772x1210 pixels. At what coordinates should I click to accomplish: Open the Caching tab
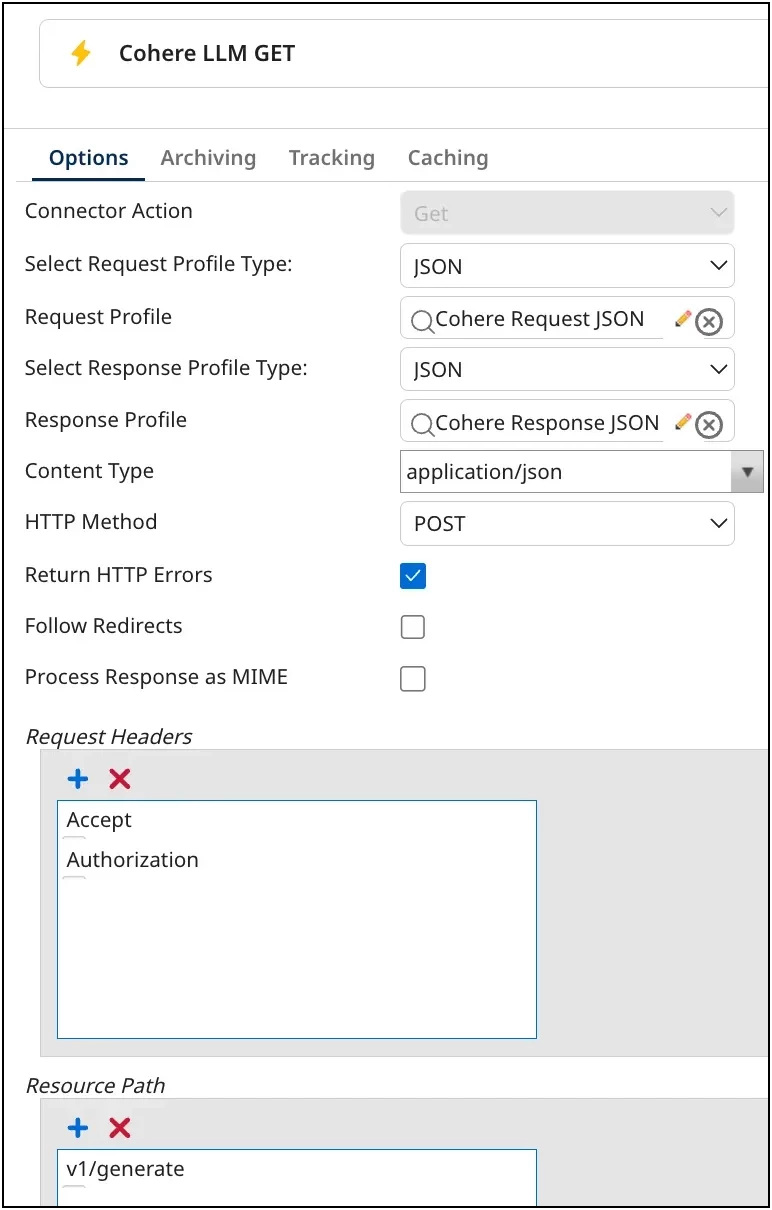(448, 158)
